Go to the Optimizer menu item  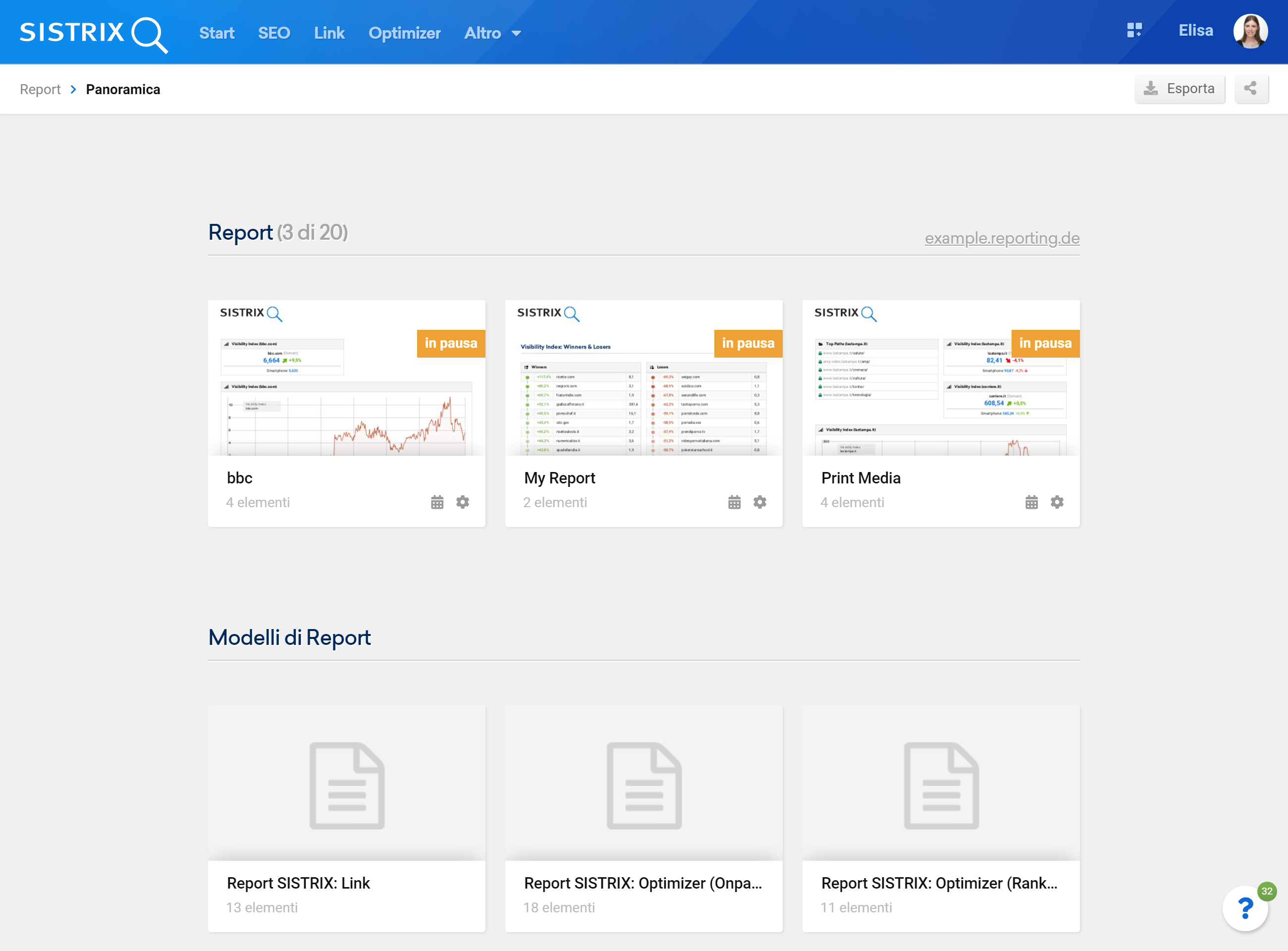(404, 33)
